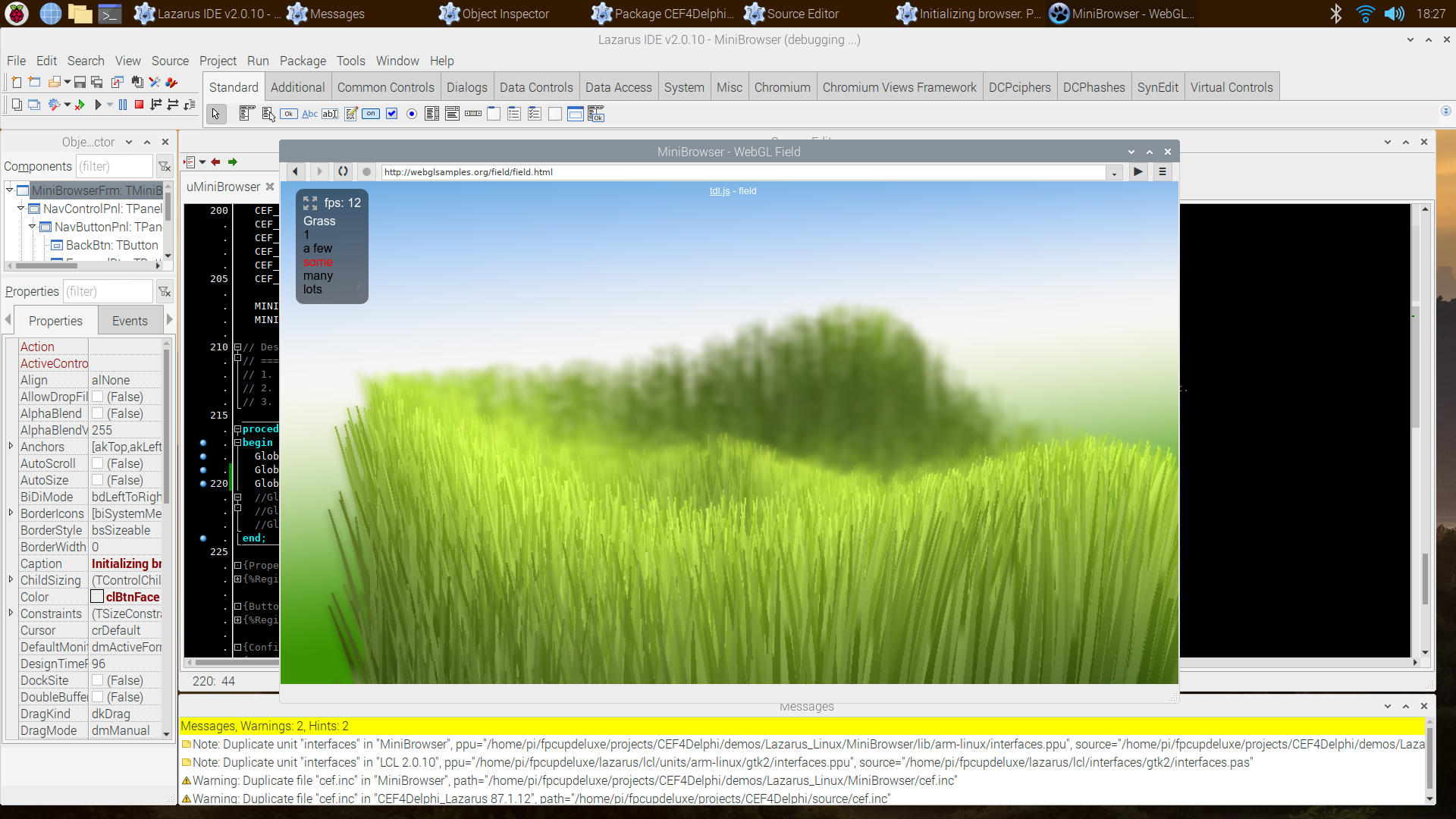Image resolution: width=1456 pixels, height=819 pixels.
Task: Select the pointer selection tool in palette
Action: [x=216, y=114]
